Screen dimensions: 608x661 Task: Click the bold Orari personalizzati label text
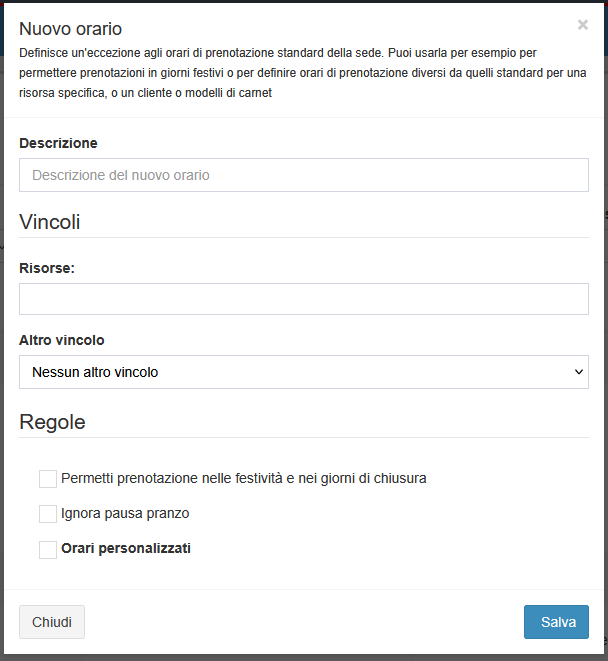(126, 548)
